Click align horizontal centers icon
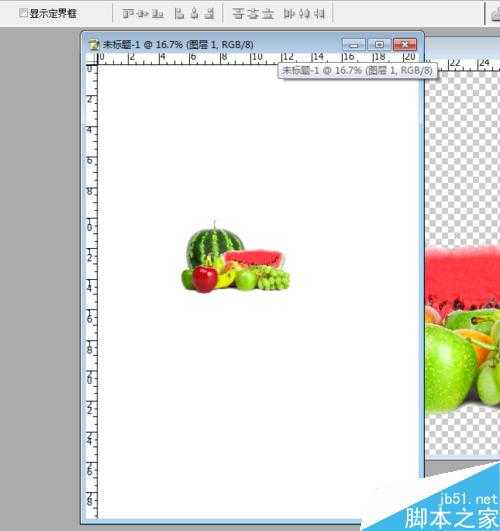Viewport: 500px width, 531px height. pos(194,14)
